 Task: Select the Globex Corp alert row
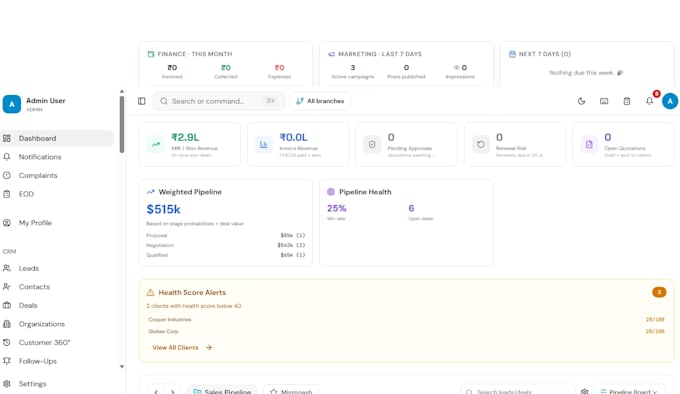tap(406, 331)
